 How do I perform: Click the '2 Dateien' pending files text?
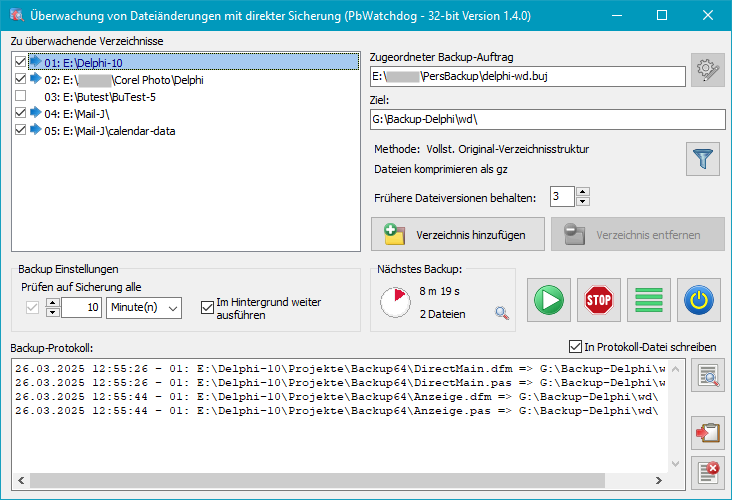pos(442,314)
